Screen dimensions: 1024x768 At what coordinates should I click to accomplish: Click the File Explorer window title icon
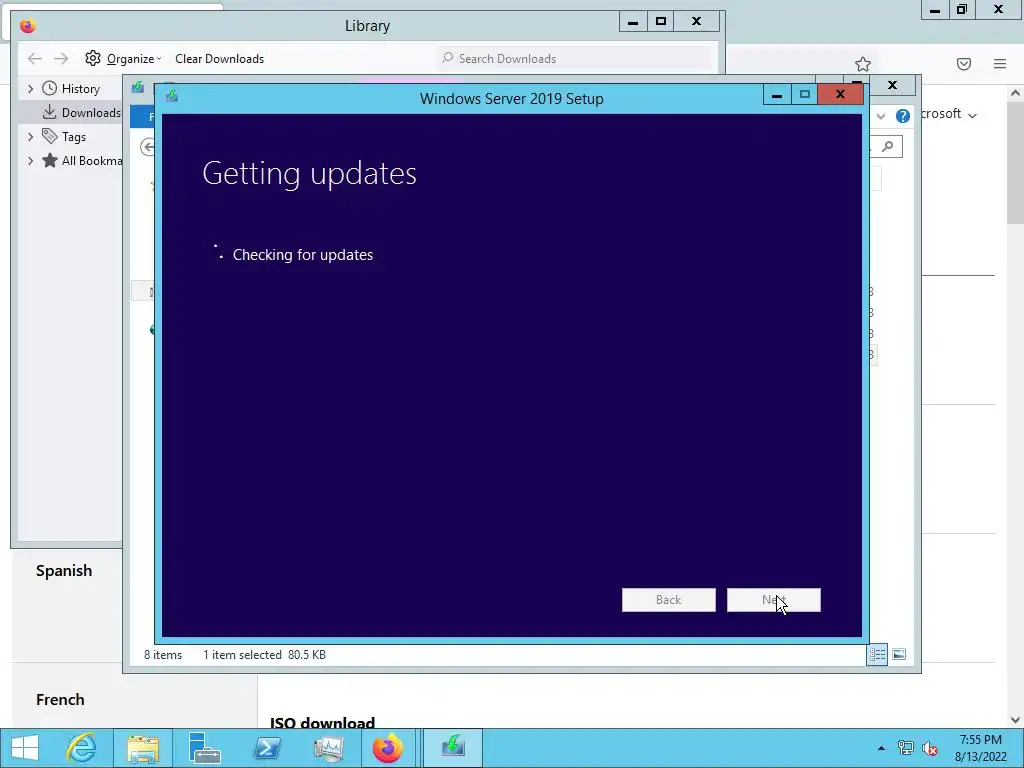point(137,87)
